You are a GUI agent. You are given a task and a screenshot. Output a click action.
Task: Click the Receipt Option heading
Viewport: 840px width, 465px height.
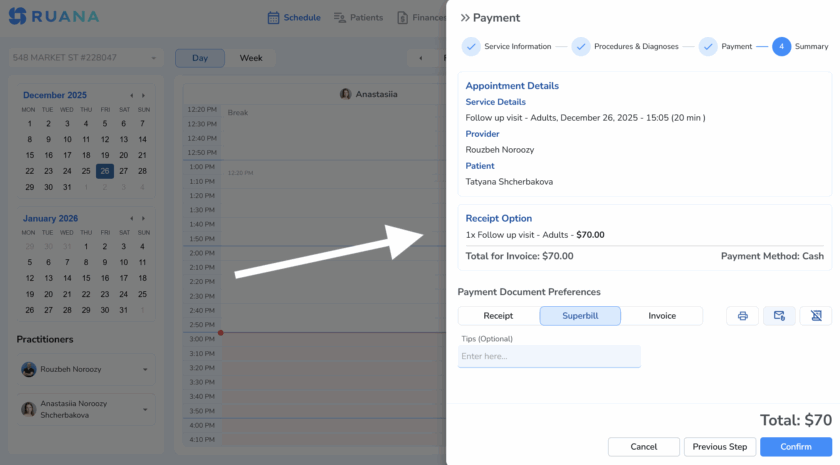[x=498, y=219]
